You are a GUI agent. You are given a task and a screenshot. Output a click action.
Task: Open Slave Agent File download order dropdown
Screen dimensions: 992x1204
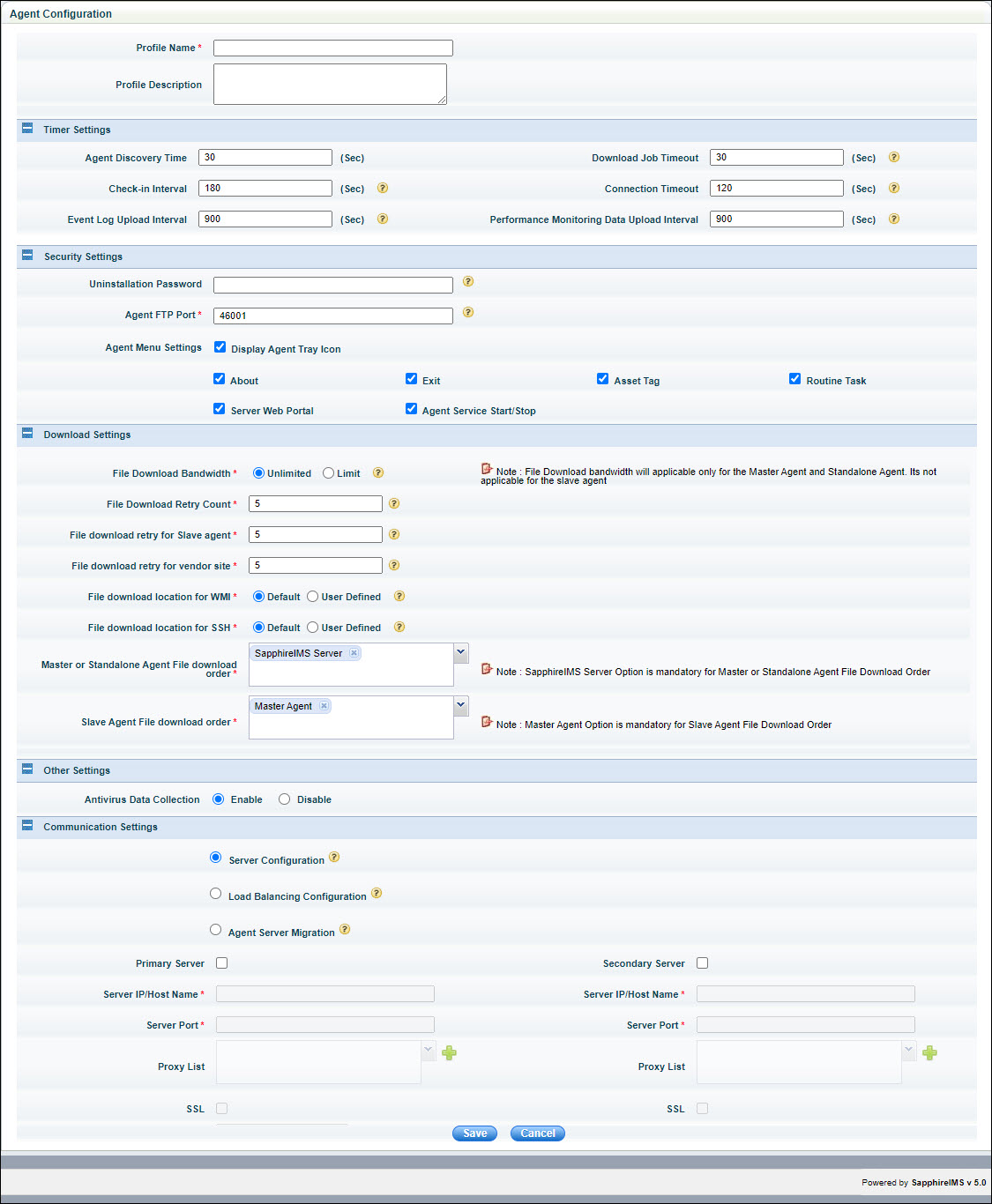(x=460, y=706)
